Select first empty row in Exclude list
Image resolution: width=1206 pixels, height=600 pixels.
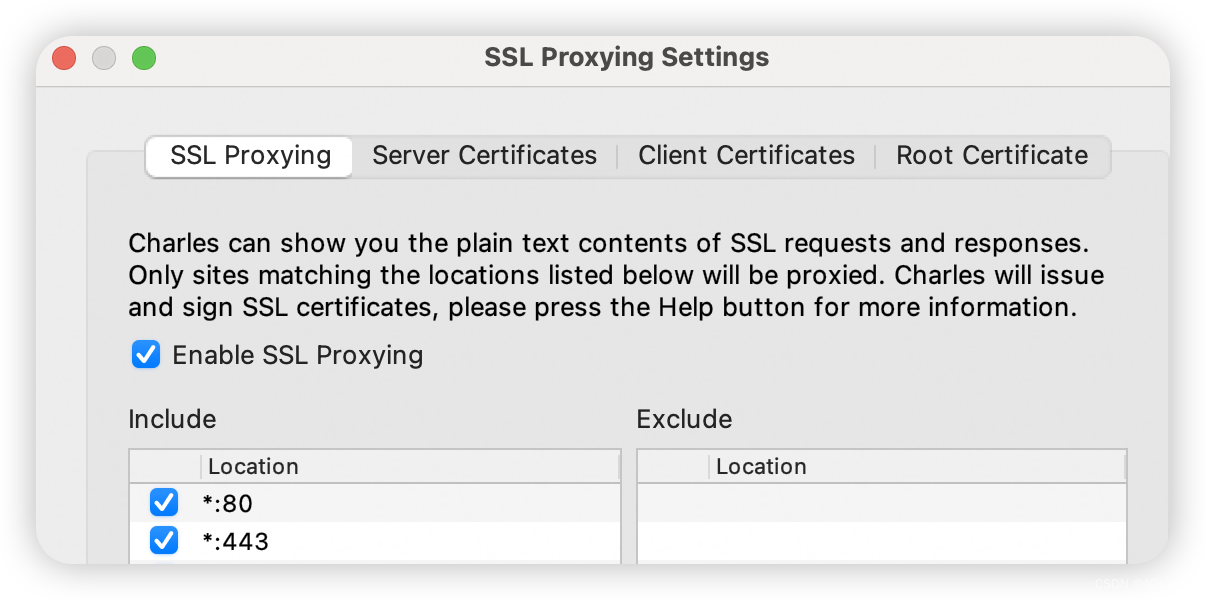coord(882,503)
